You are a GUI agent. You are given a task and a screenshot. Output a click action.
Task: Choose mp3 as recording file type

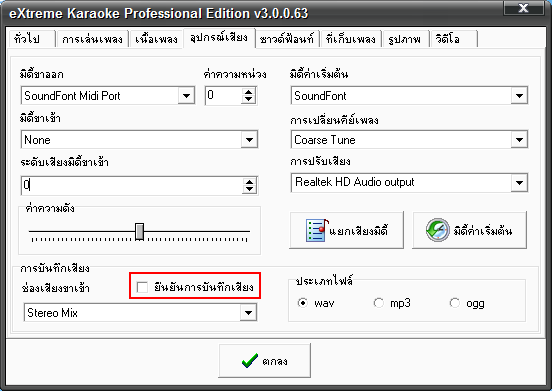click(x=379, y=303)
